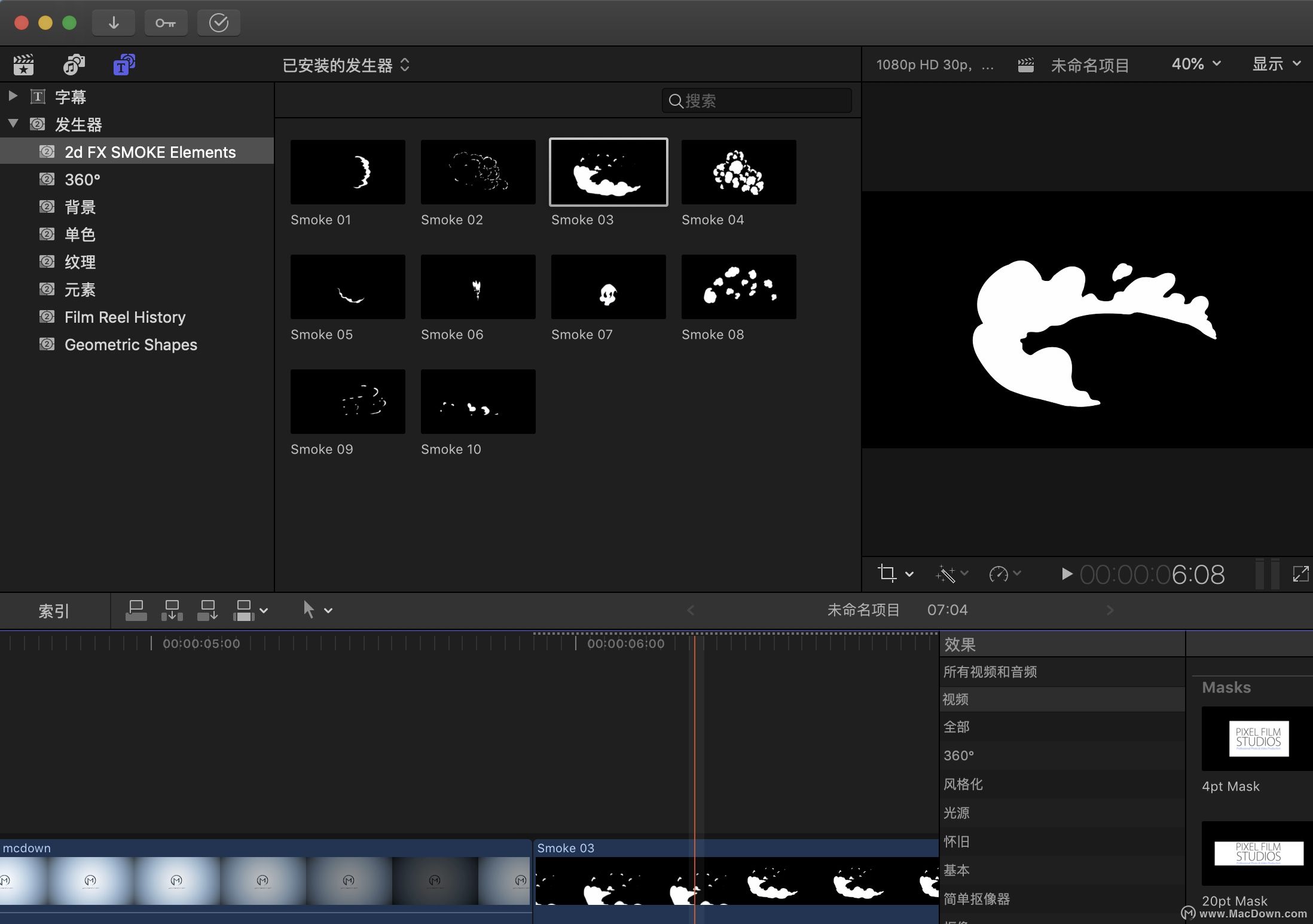
Task: Open the 显示 view options menu
Action: 1276,64
